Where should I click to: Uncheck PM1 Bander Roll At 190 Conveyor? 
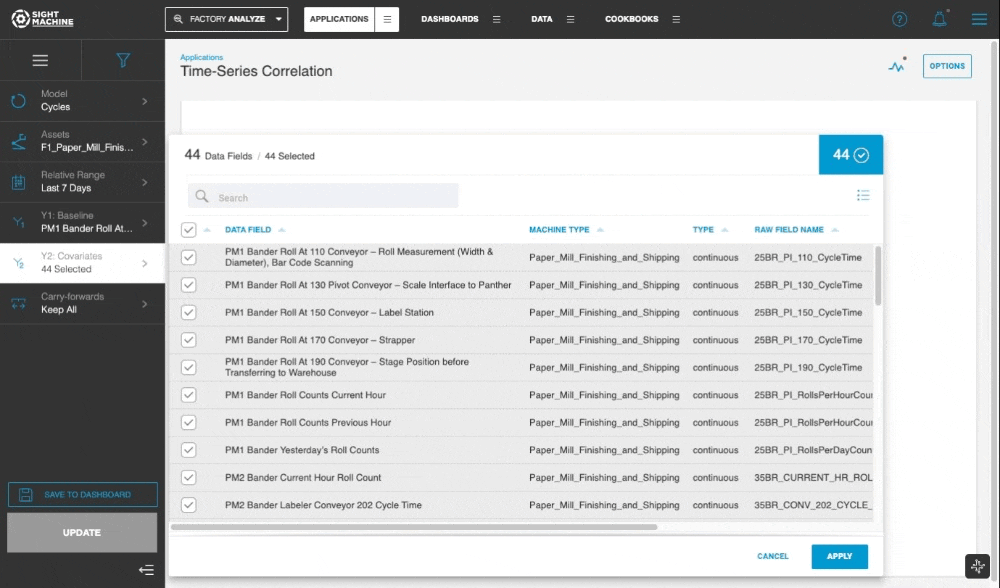point(188,367)
